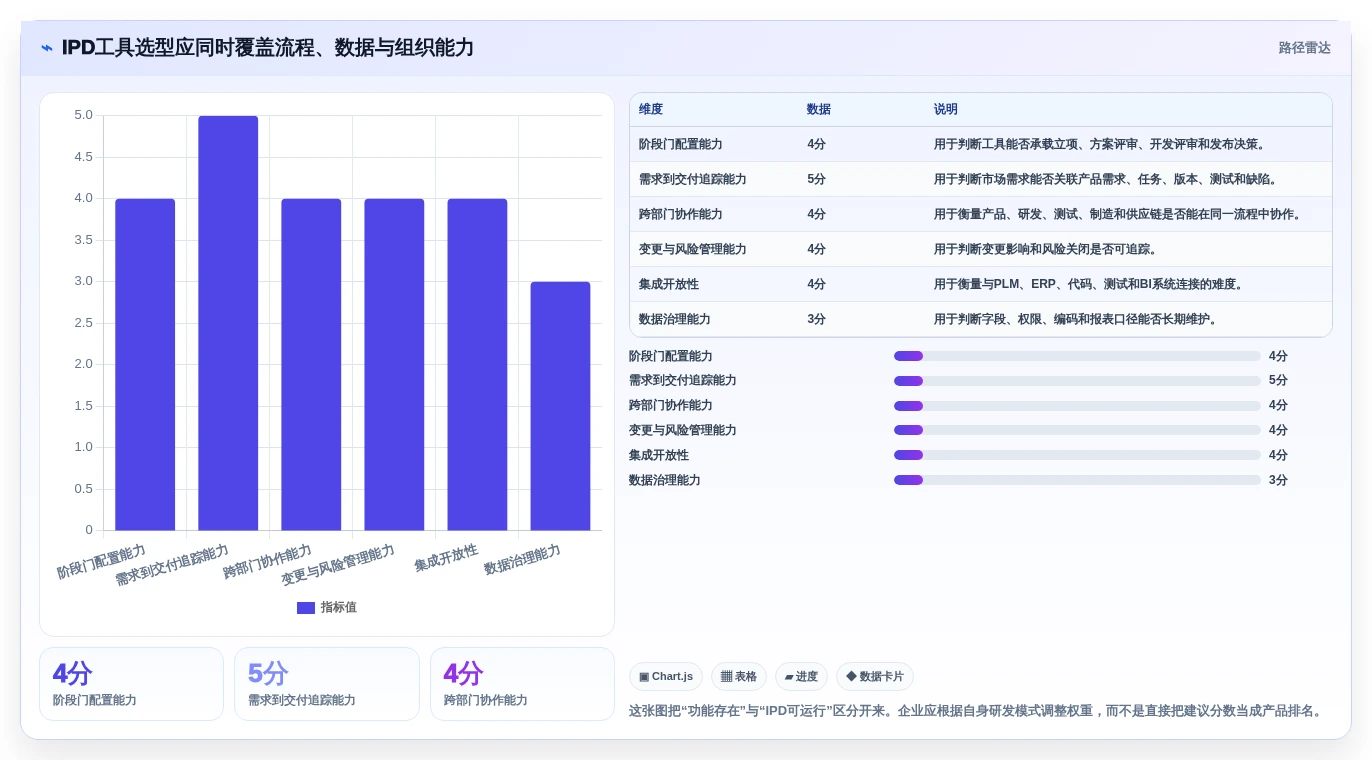Click the 说明 table column header

click(x=946, y=109)
